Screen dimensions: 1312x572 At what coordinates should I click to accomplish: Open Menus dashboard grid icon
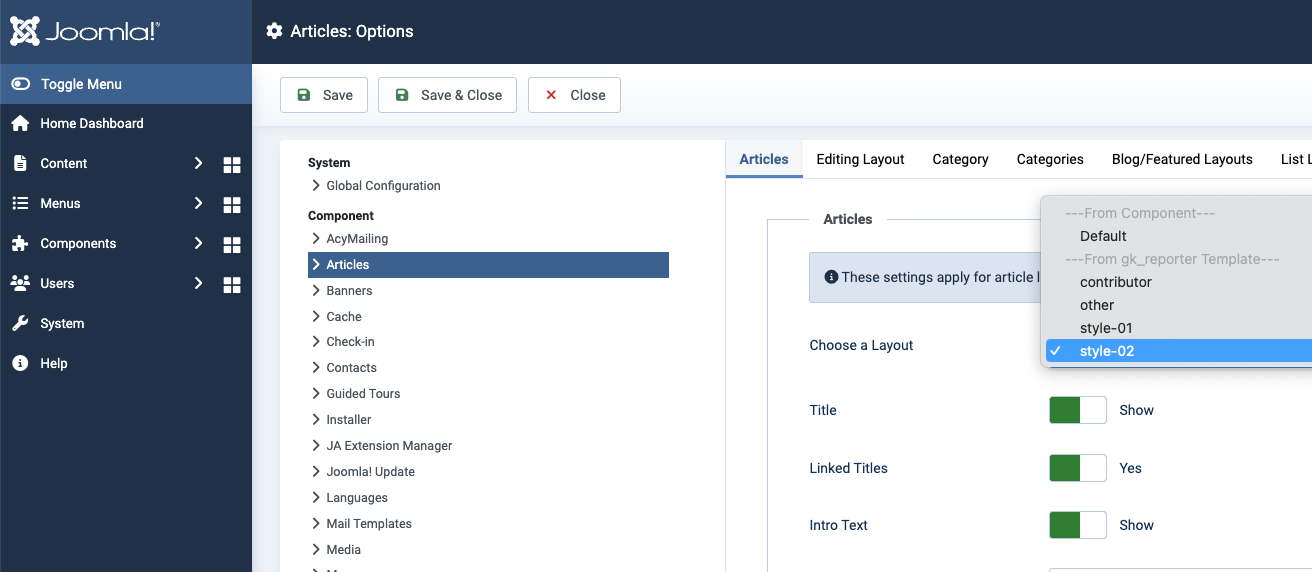point(232,204)
